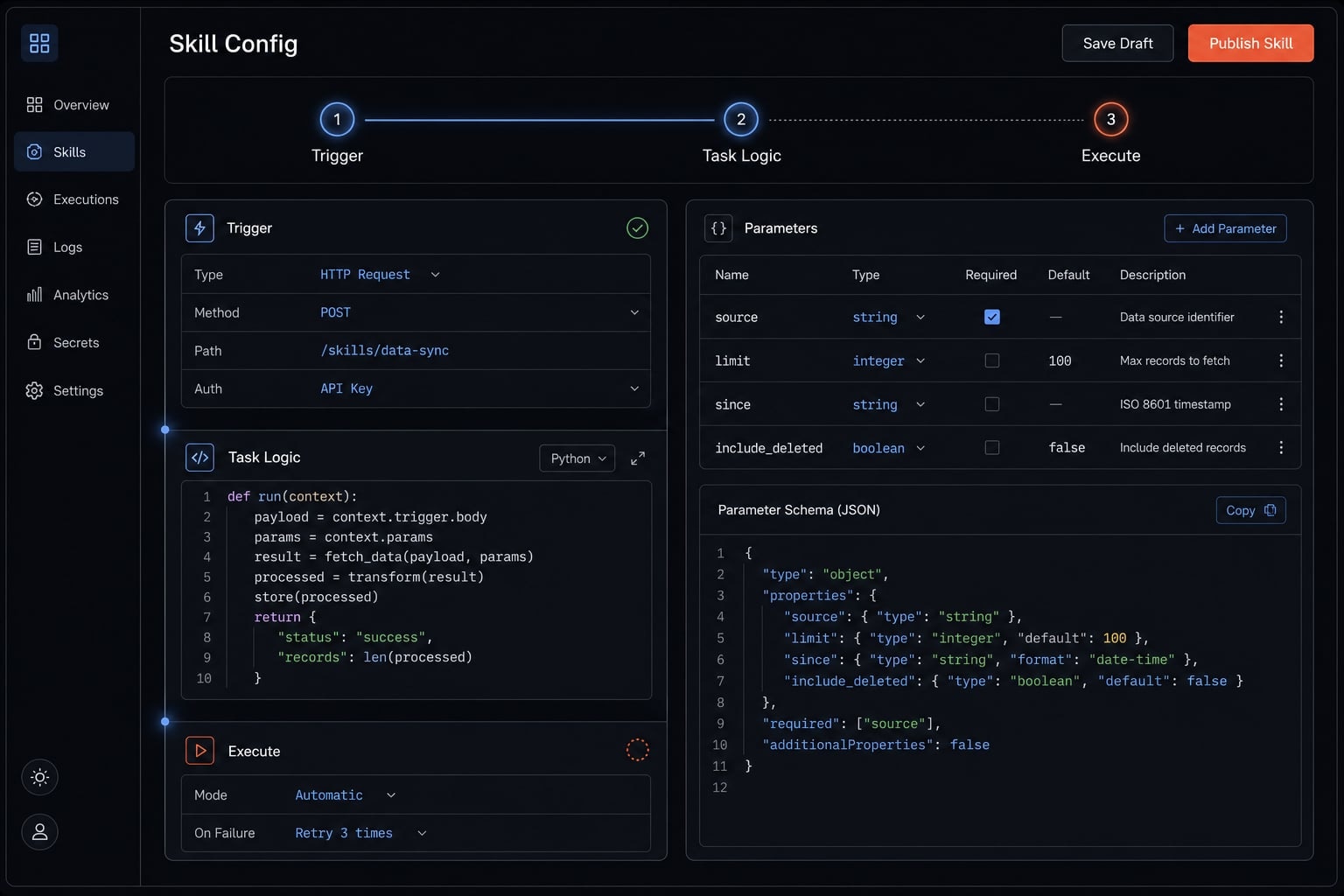Click the Skills icon in the sidebar
This screenshot has height=896, width=1344.
click(34, 152)
